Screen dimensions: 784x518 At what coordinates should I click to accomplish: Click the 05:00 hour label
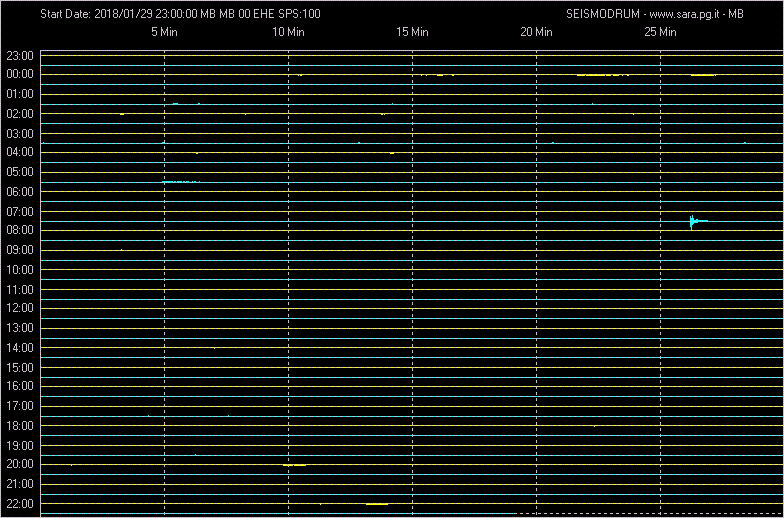click(x=20, y=172)
